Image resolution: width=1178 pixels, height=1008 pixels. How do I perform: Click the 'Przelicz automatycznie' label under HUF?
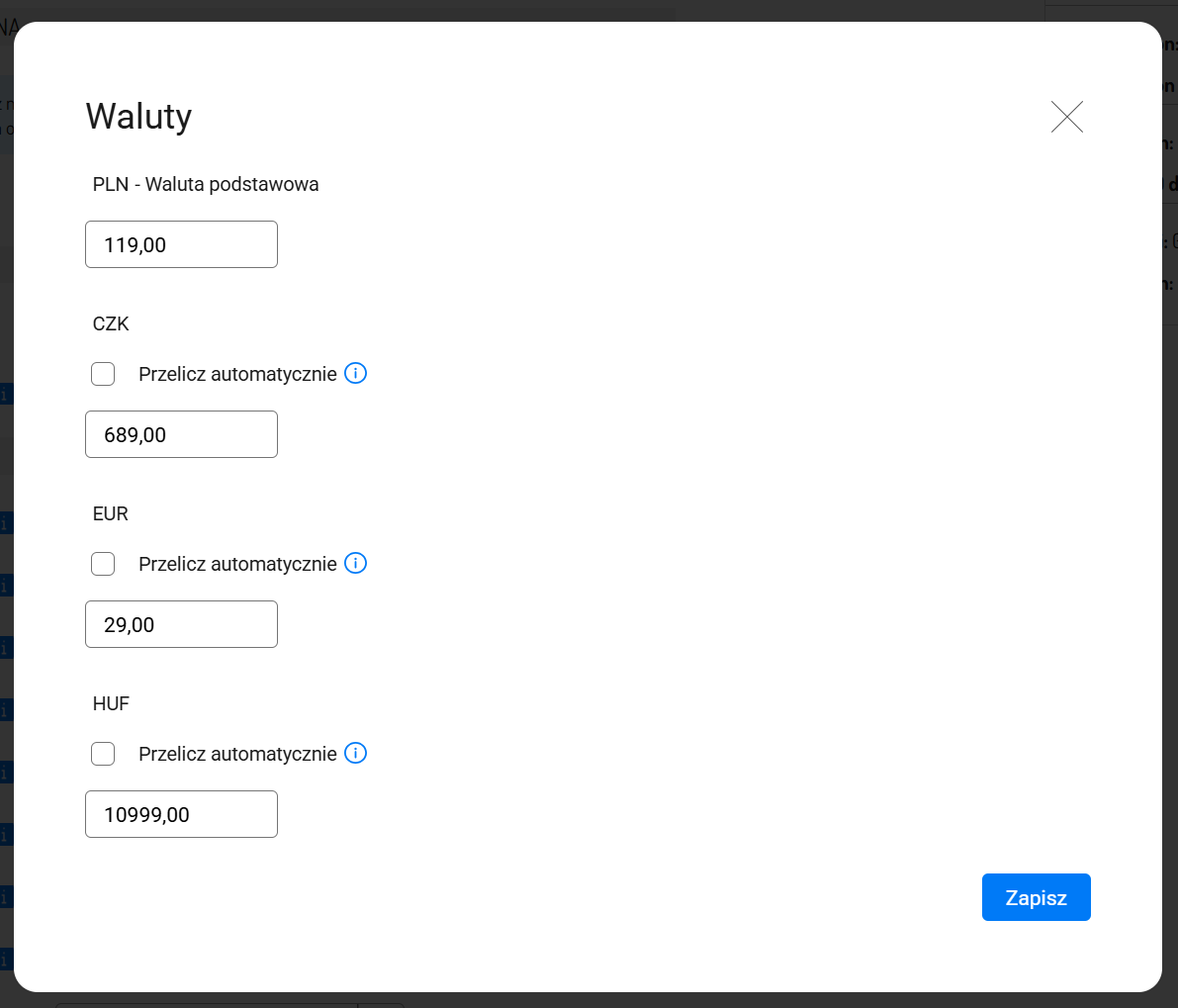click(237, 754)
